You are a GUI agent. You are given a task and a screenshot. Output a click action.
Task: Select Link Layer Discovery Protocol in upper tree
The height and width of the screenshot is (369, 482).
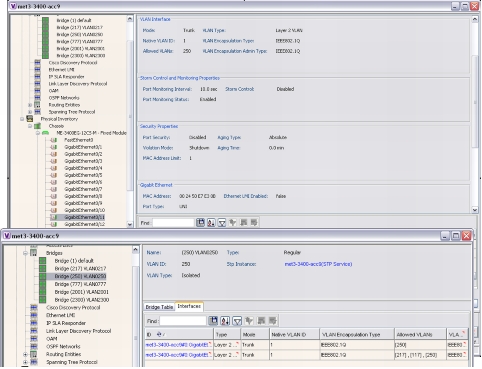coord(78,84)
